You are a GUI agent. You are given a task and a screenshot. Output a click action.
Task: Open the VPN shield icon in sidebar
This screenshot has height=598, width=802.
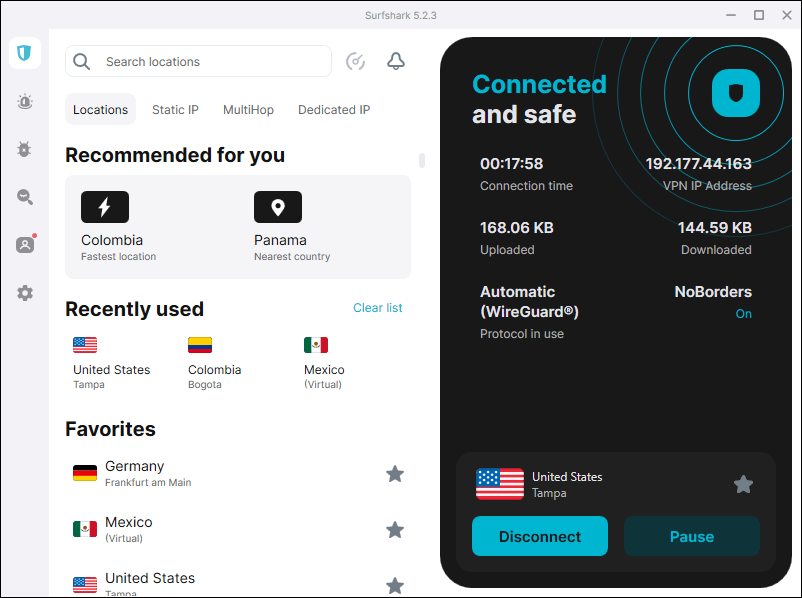coord(25,53)
